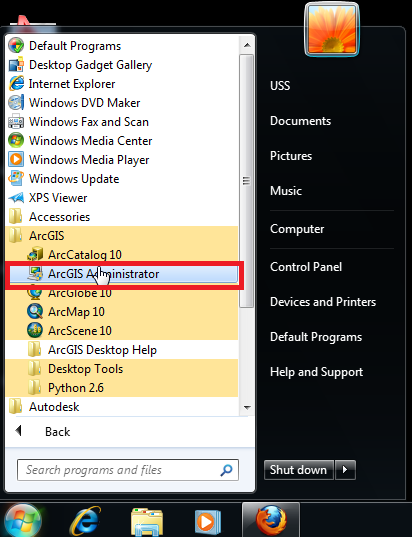Image resolution: width=412 pixels, height=537 pixels.
Task: Launch Internet Explorer from programs list icon
Action: coord(16,84)
